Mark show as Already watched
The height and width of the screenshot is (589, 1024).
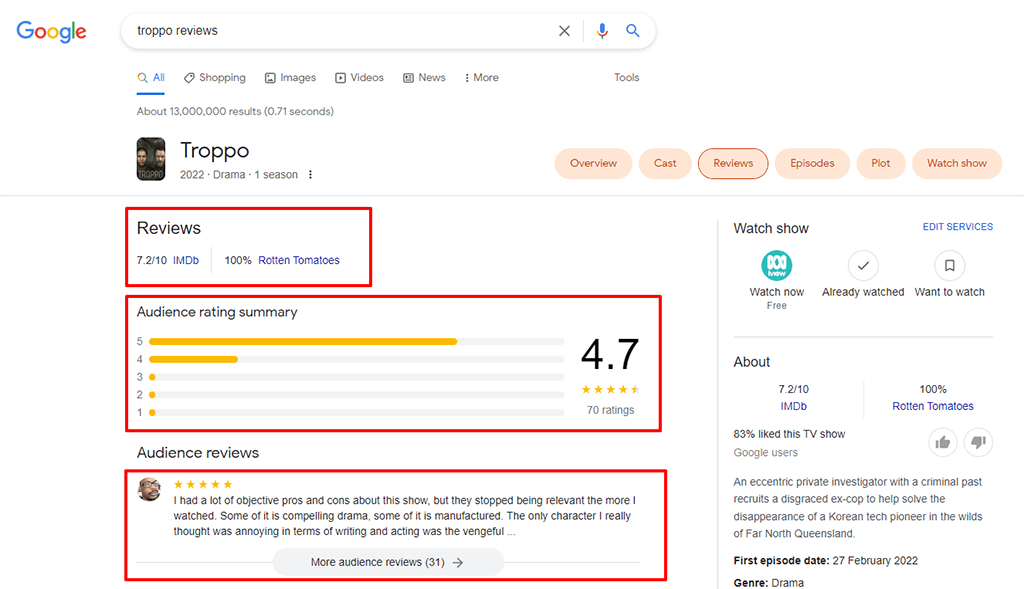(x=863, y=265)
